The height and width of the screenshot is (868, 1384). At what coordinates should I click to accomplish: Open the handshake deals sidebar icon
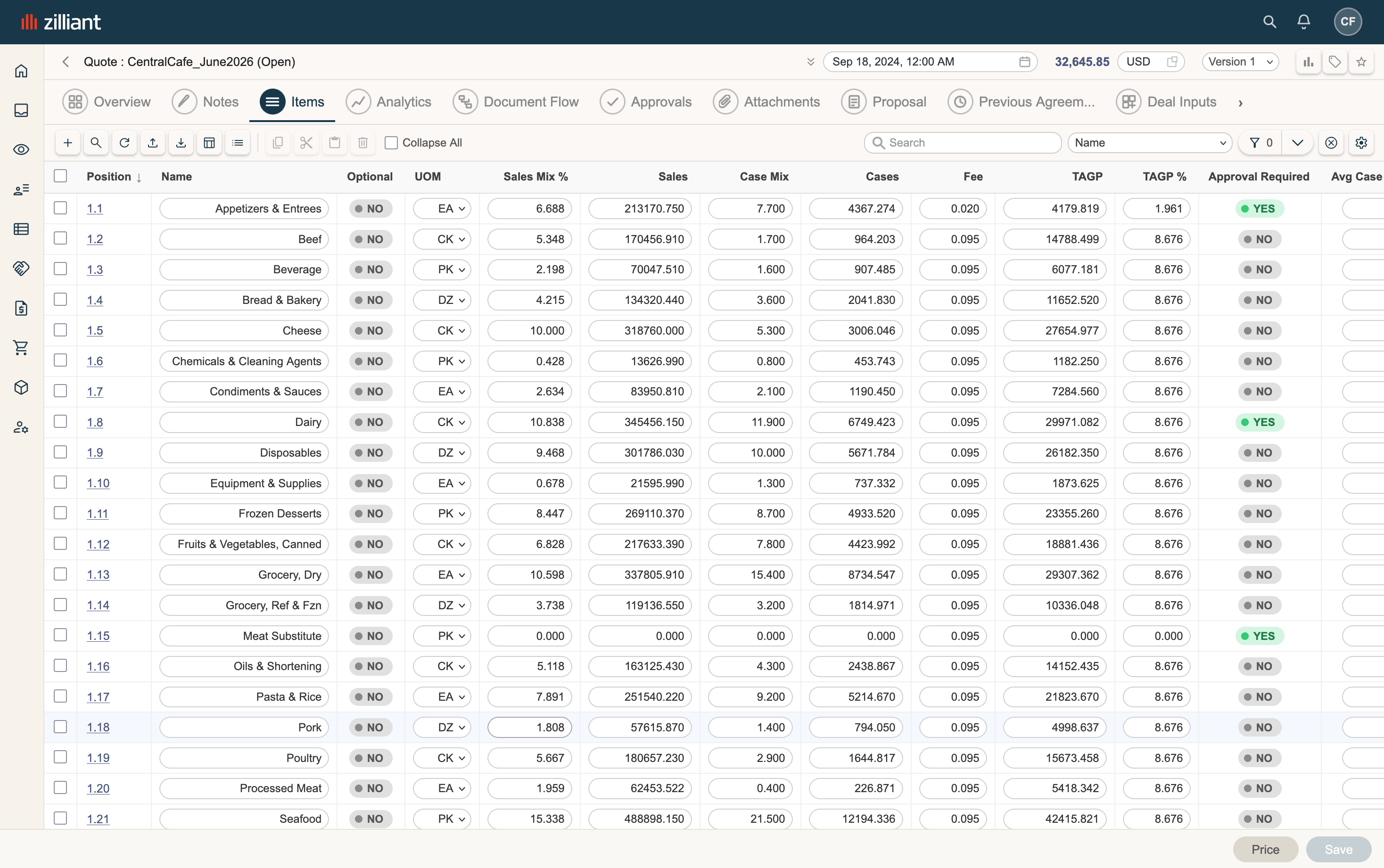[21, 269]
